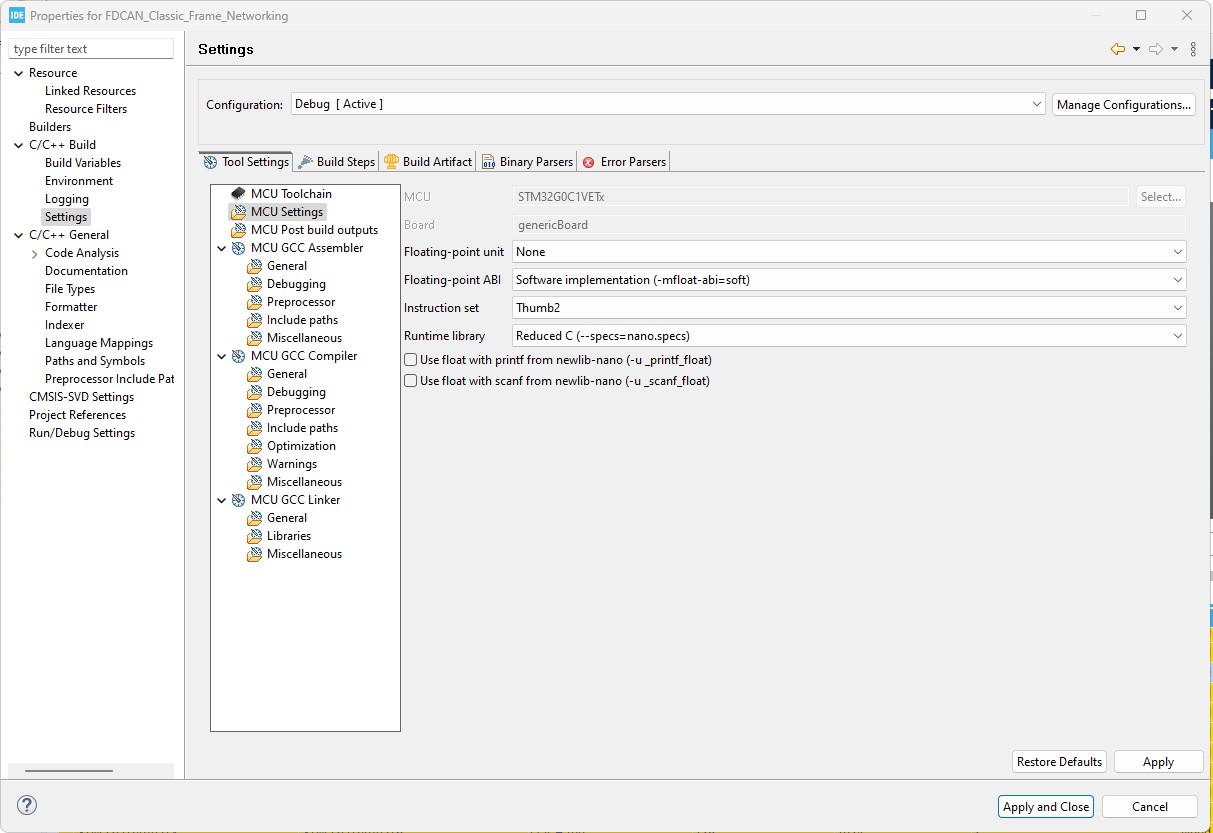Screen dimensions: 1213x833
Task: Click the back navigation arrow icon
Action: pos(1117,49)
